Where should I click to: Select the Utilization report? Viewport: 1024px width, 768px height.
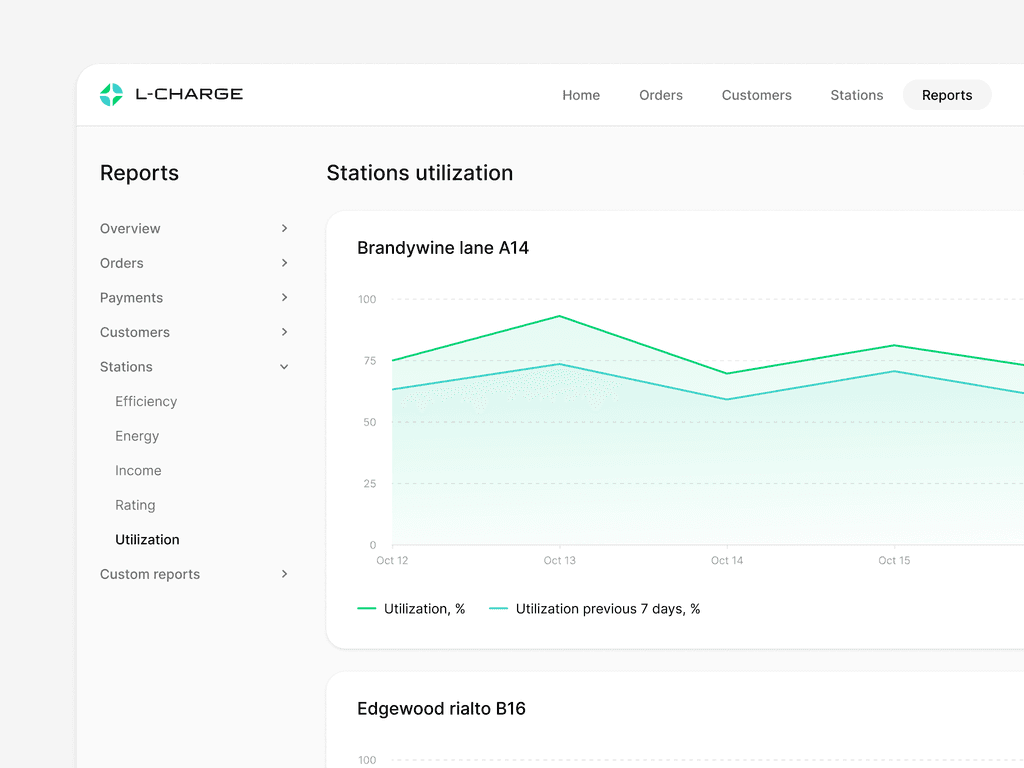coord(147,539)
